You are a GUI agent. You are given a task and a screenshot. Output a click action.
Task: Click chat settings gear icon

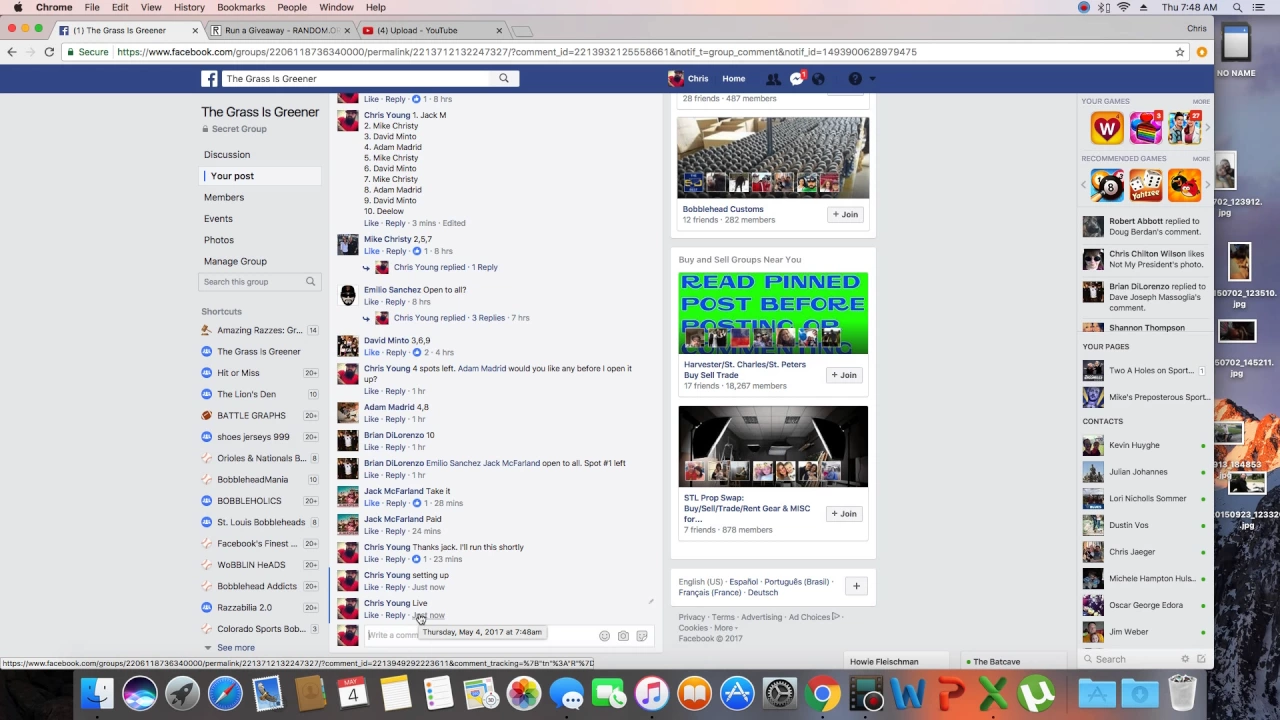coord(1185,659)
